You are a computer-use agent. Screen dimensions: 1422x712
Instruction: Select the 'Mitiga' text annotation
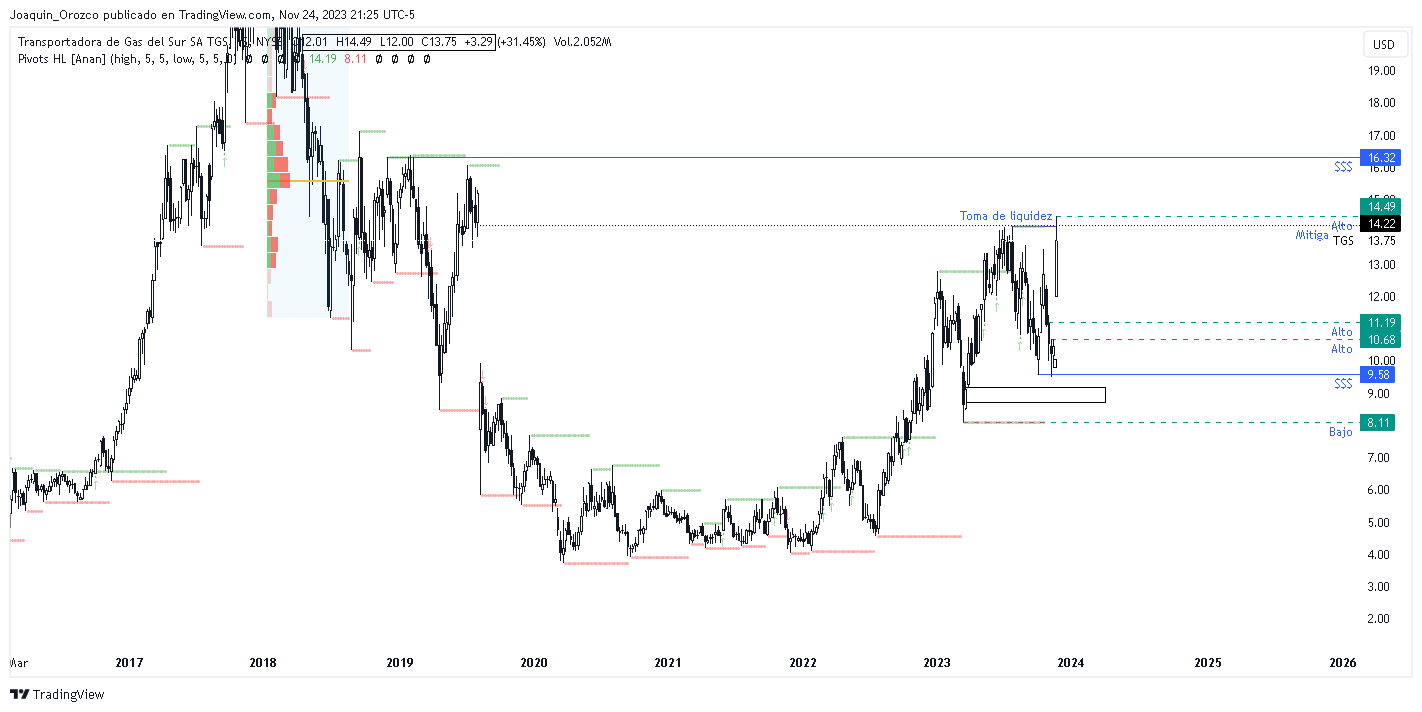1312,235
